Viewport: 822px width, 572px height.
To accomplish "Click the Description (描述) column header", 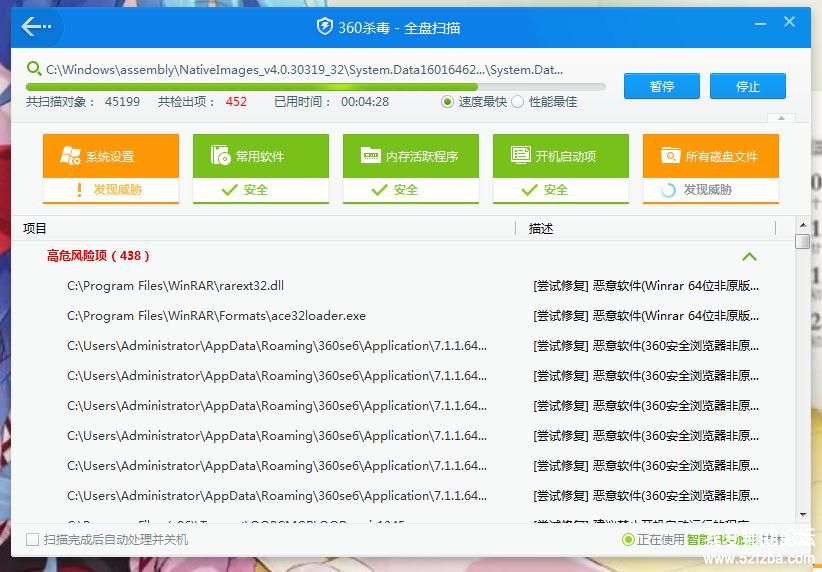I will tap(541, 228).
